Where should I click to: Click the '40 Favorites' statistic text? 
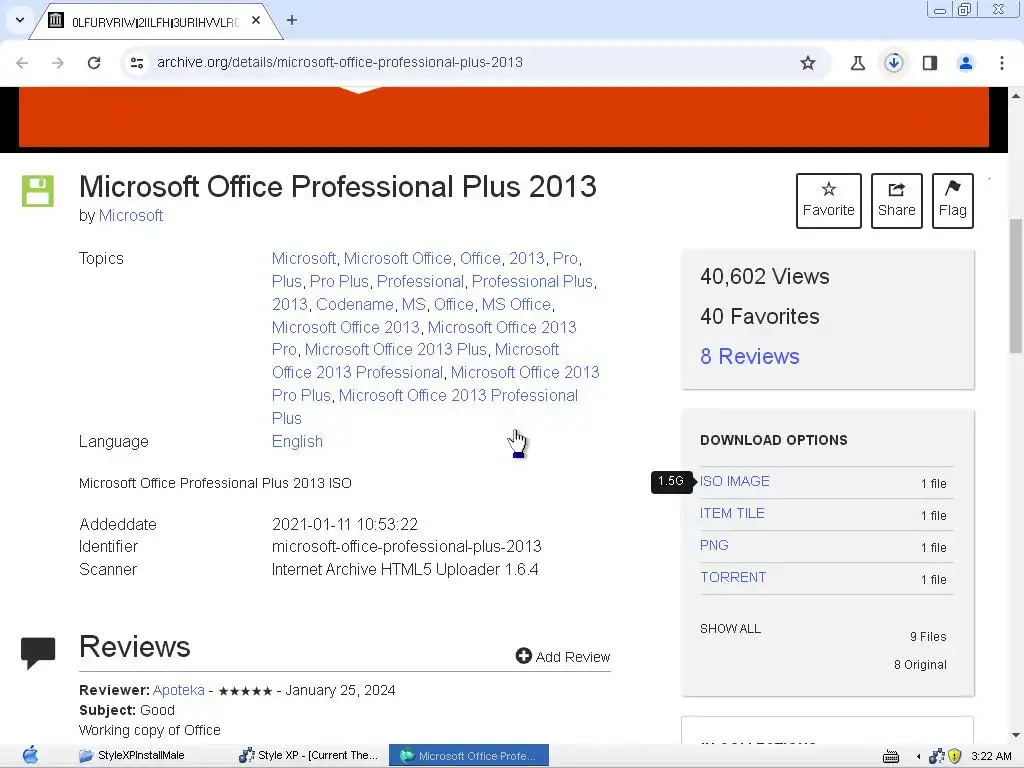click(x=760, y=316)
